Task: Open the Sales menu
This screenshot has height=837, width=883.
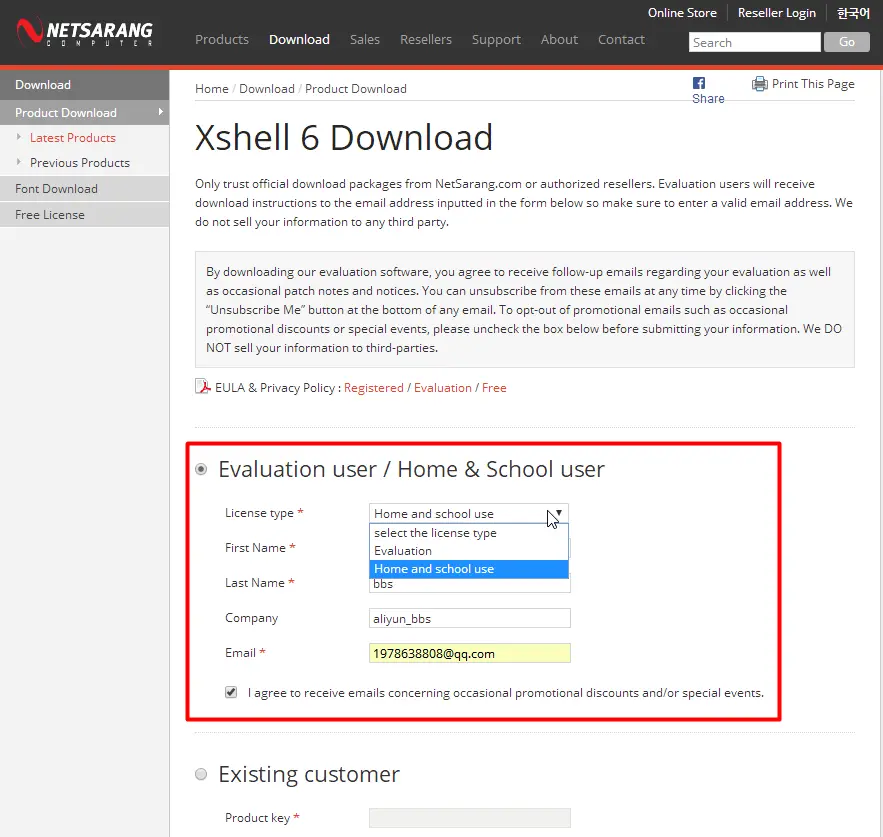Action: click(365, 39)
